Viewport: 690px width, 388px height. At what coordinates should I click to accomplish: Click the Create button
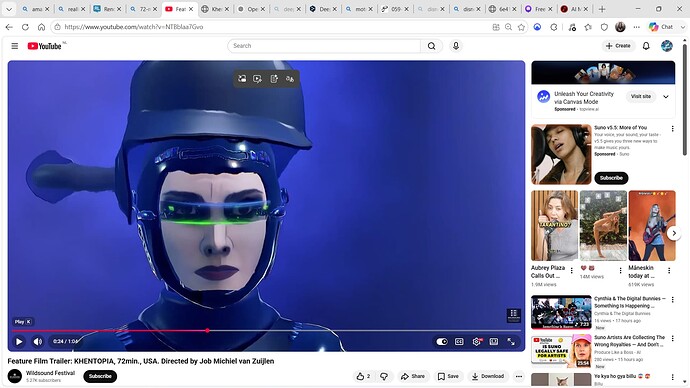click(x=618, y=46)
